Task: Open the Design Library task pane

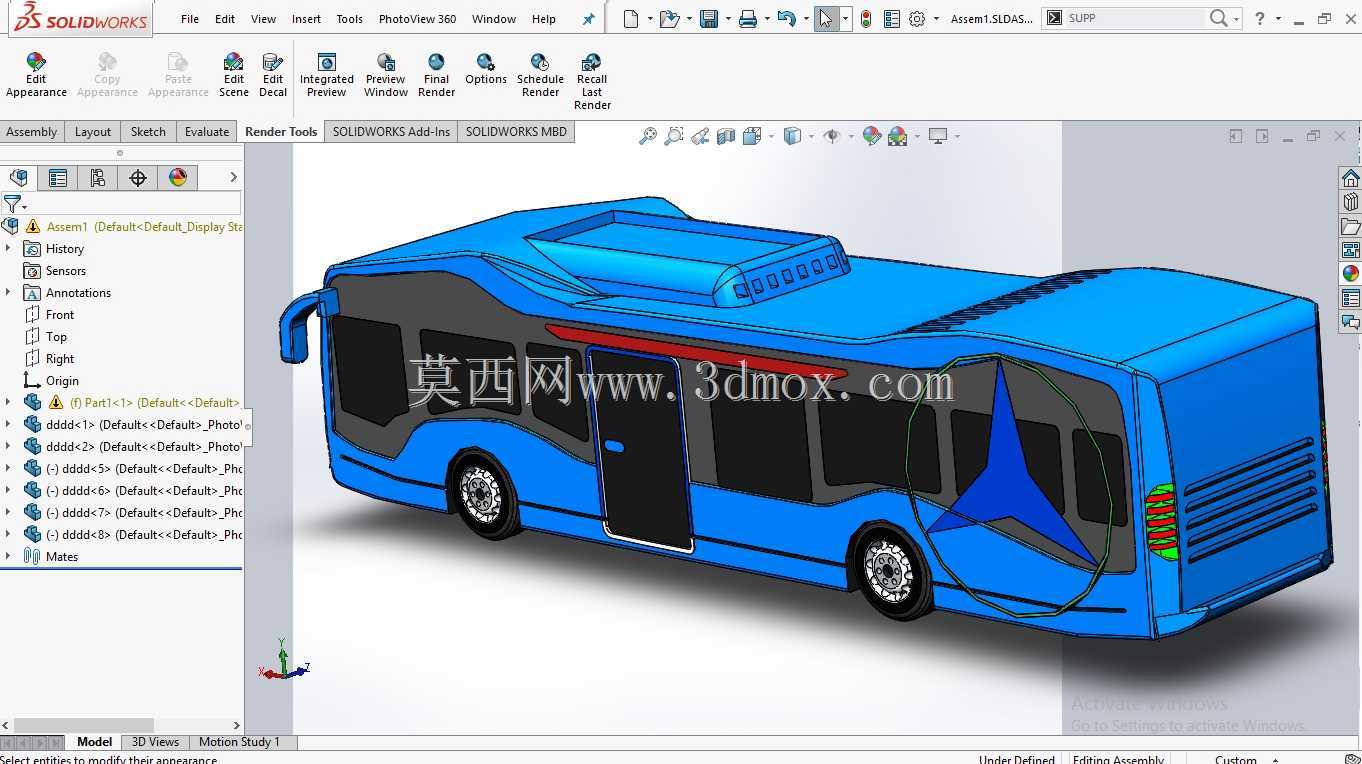Action: [x=1350, y=202]
